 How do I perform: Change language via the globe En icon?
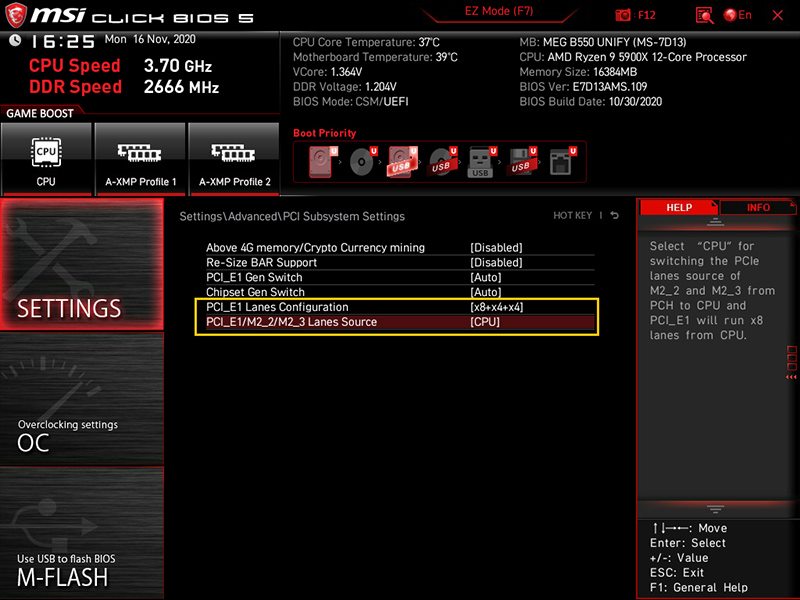point(738,15)
